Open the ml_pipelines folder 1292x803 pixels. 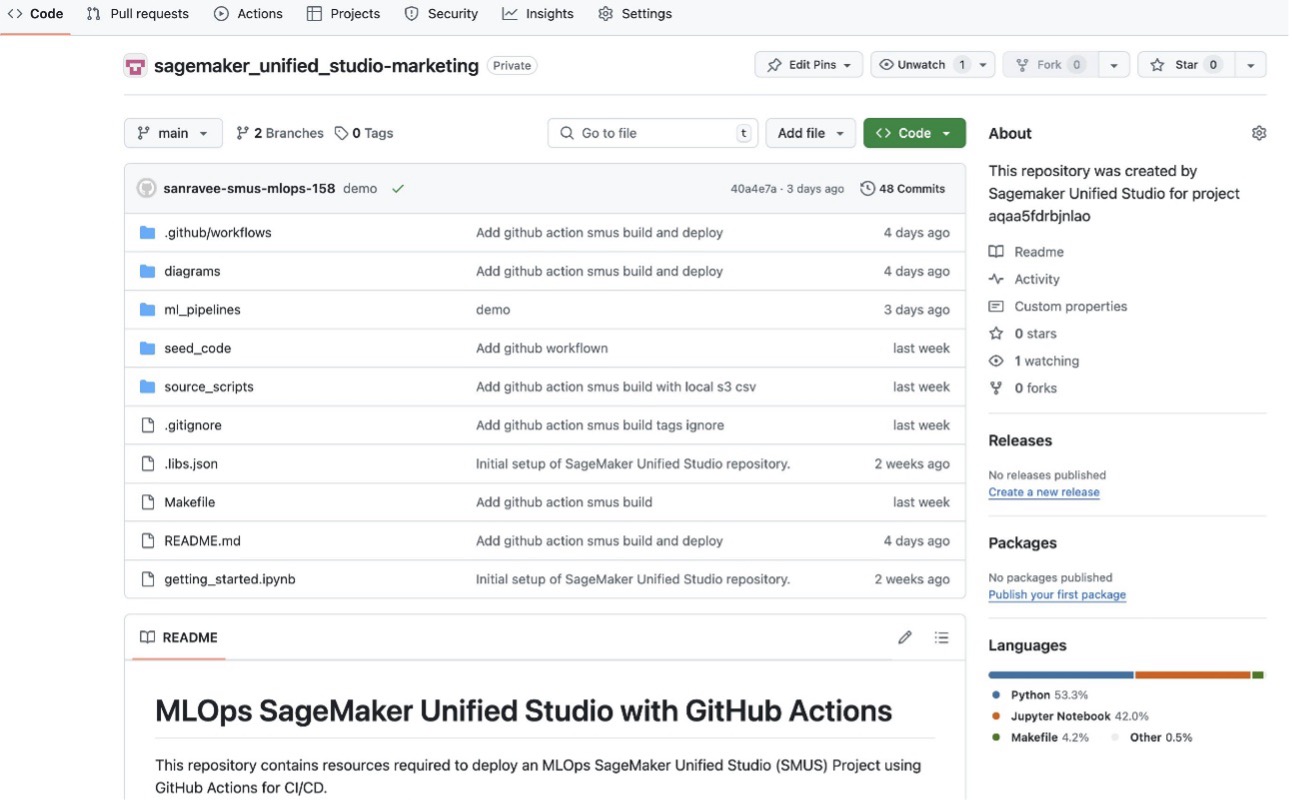202,310
